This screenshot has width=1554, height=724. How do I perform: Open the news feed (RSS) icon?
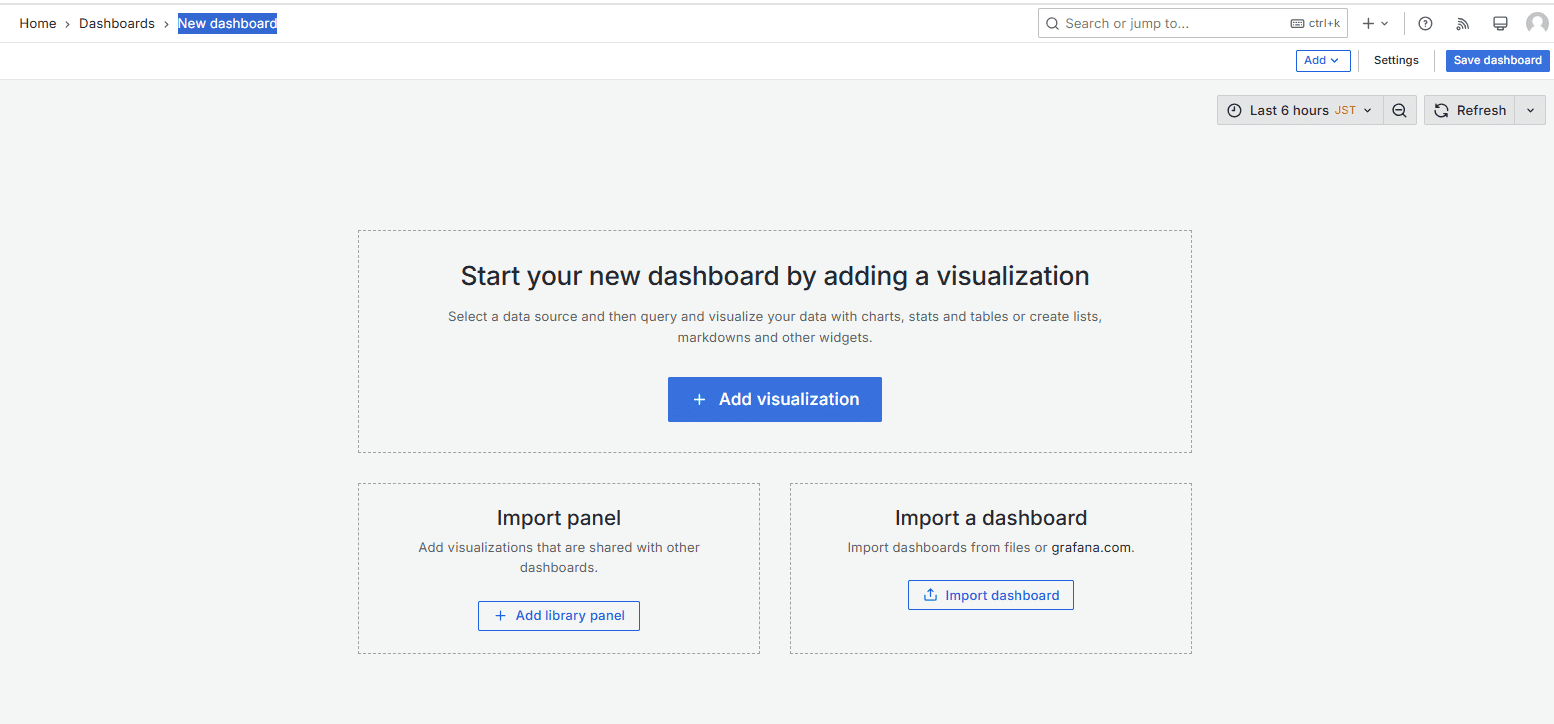point(1462,24)
